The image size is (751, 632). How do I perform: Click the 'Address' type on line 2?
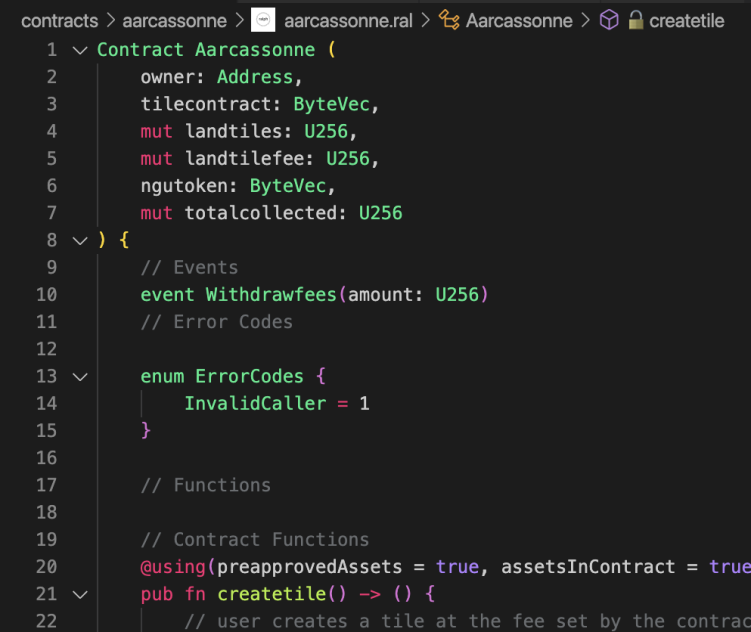pyautogui.click(x=255, y=77)
